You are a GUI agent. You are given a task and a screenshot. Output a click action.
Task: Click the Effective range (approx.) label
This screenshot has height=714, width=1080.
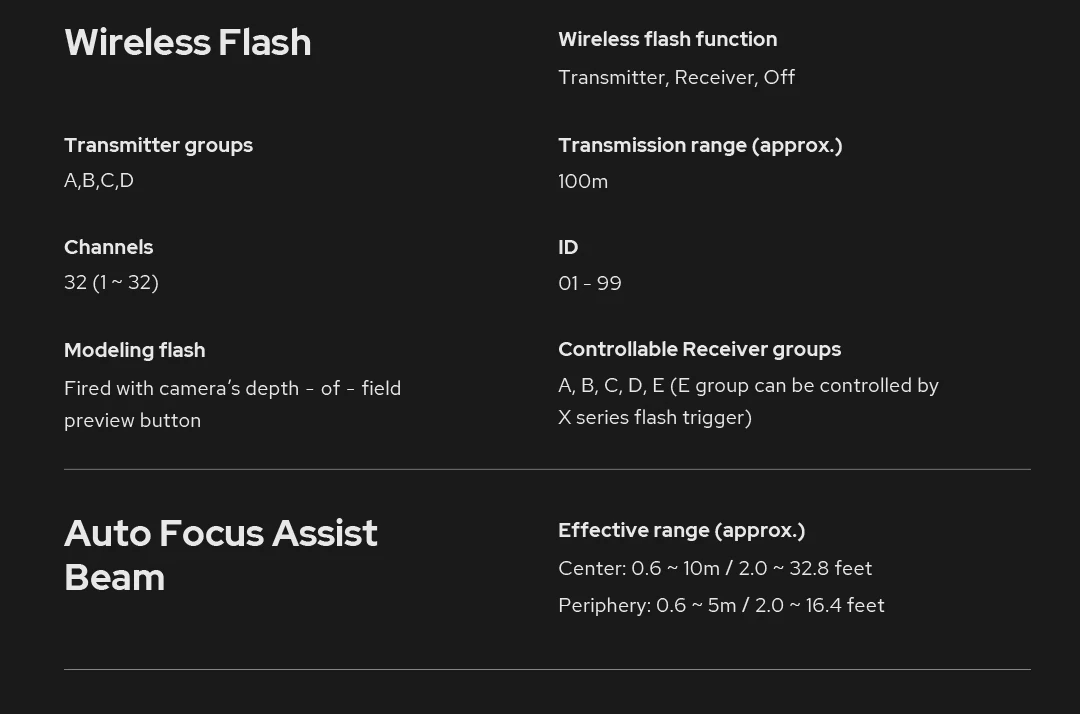pyautogui.click(x=681, y=530)
